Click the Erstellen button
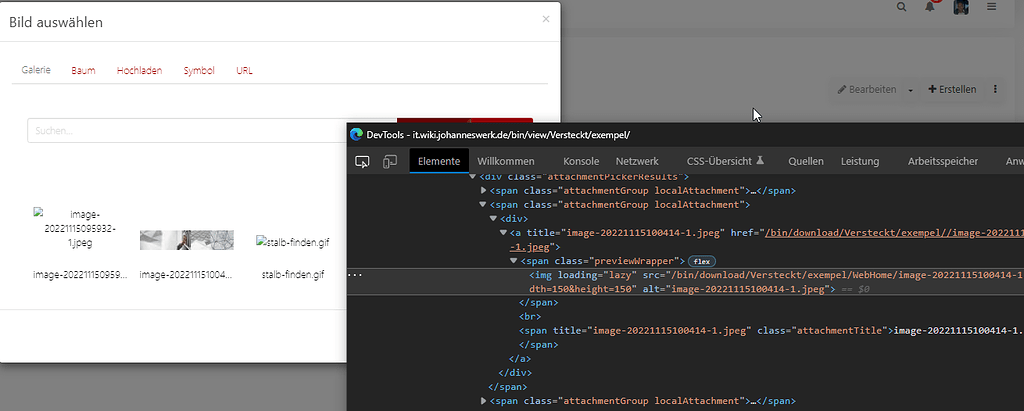 (x=952, y=89)
